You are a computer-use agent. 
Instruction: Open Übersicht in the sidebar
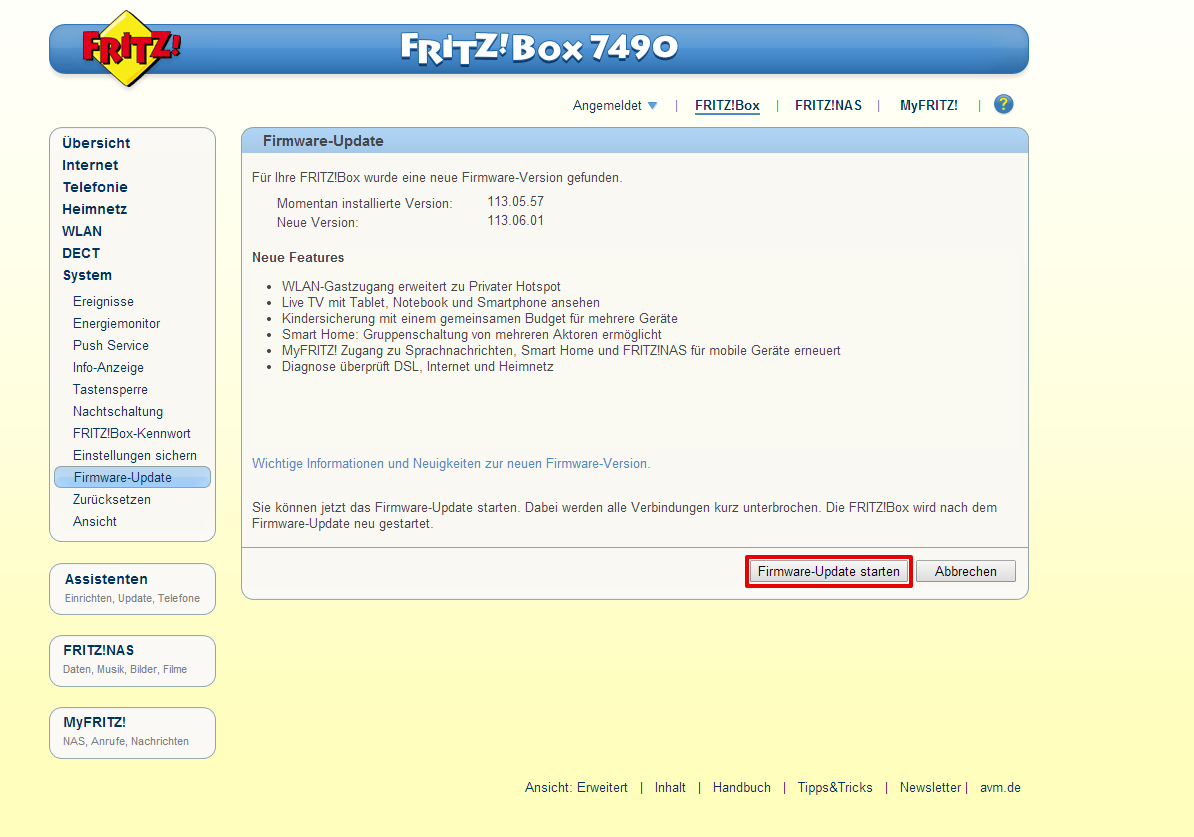coord(96,143)
